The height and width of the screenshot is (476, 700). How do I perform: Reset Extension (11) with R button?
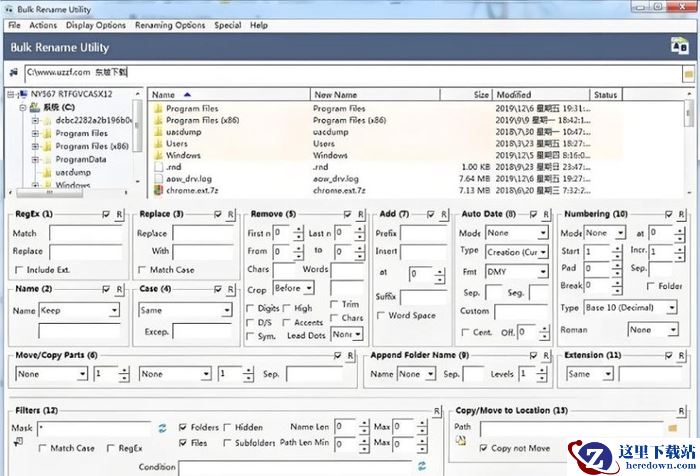click(681, 356)
